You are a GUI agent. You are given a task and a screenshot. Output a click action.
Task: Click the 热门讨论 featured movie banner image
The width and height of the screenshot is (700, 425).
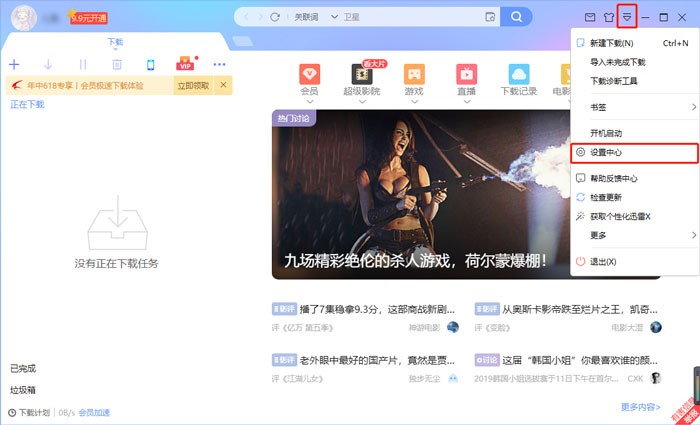coord(421,195)
